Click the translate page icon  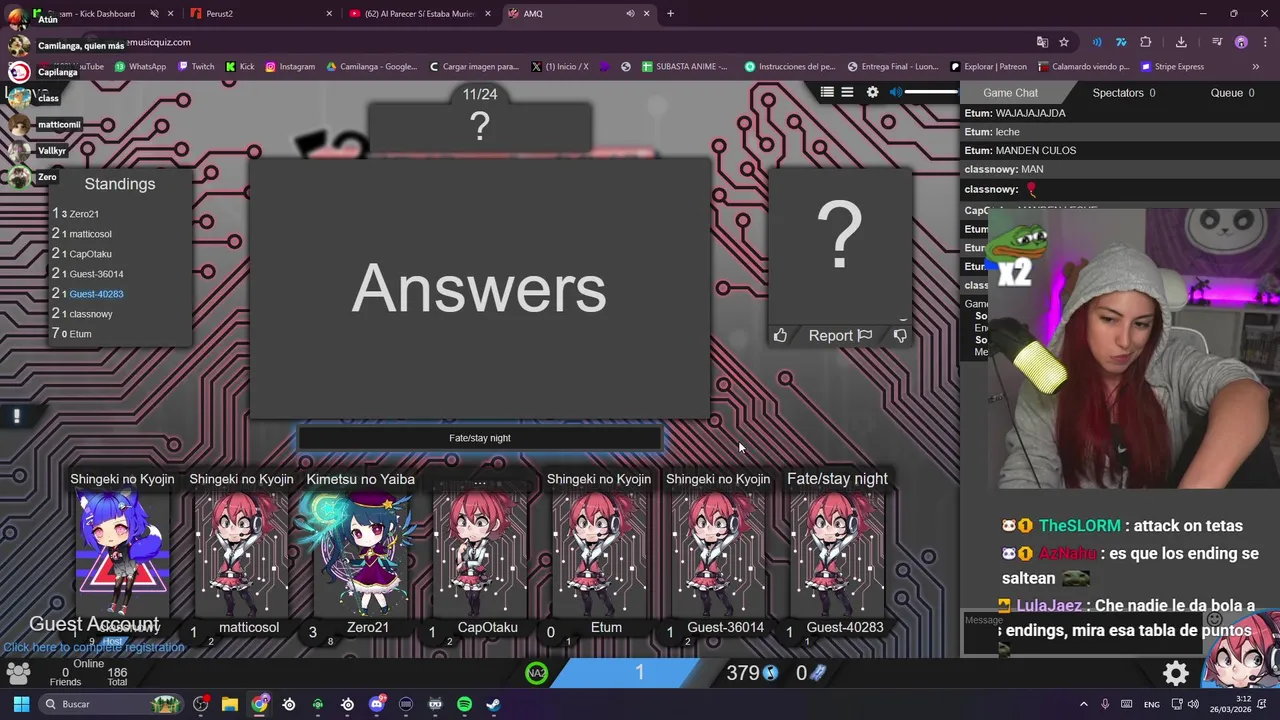[x=1042, y=42]
